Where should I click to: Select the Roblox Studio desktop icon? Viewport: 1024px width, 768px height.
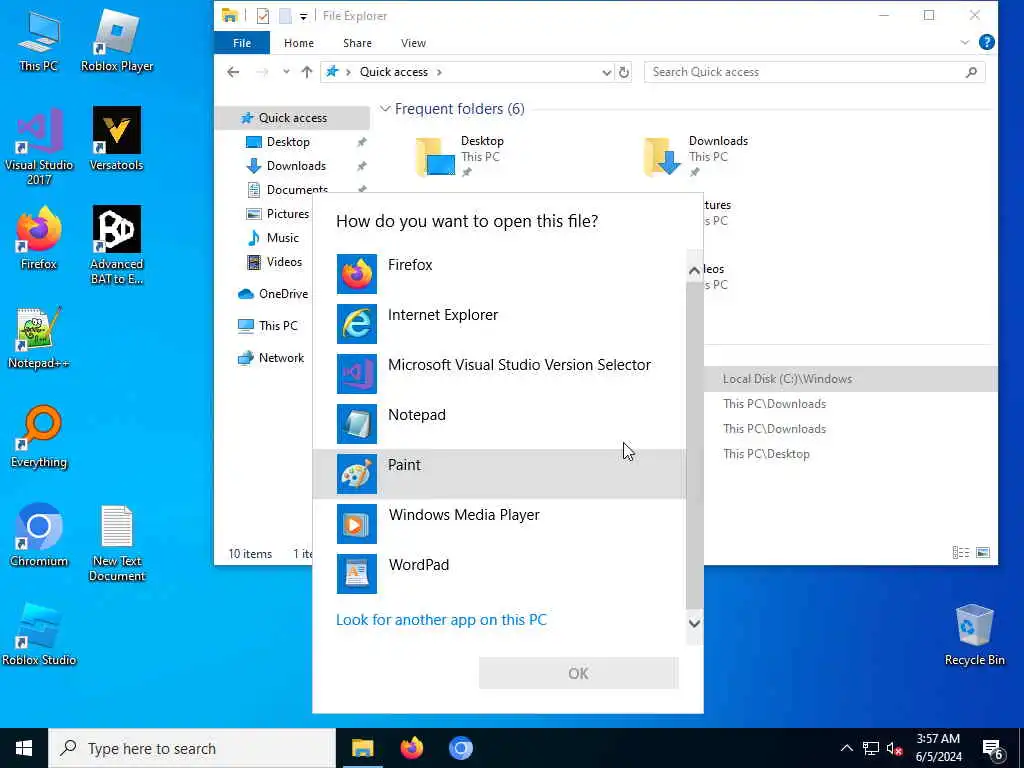[39, 635]
